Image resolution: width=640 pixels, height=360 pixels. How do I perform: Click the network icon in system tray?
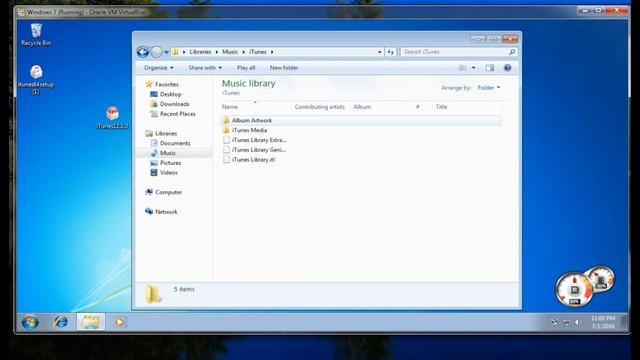(x=566, y=322)
